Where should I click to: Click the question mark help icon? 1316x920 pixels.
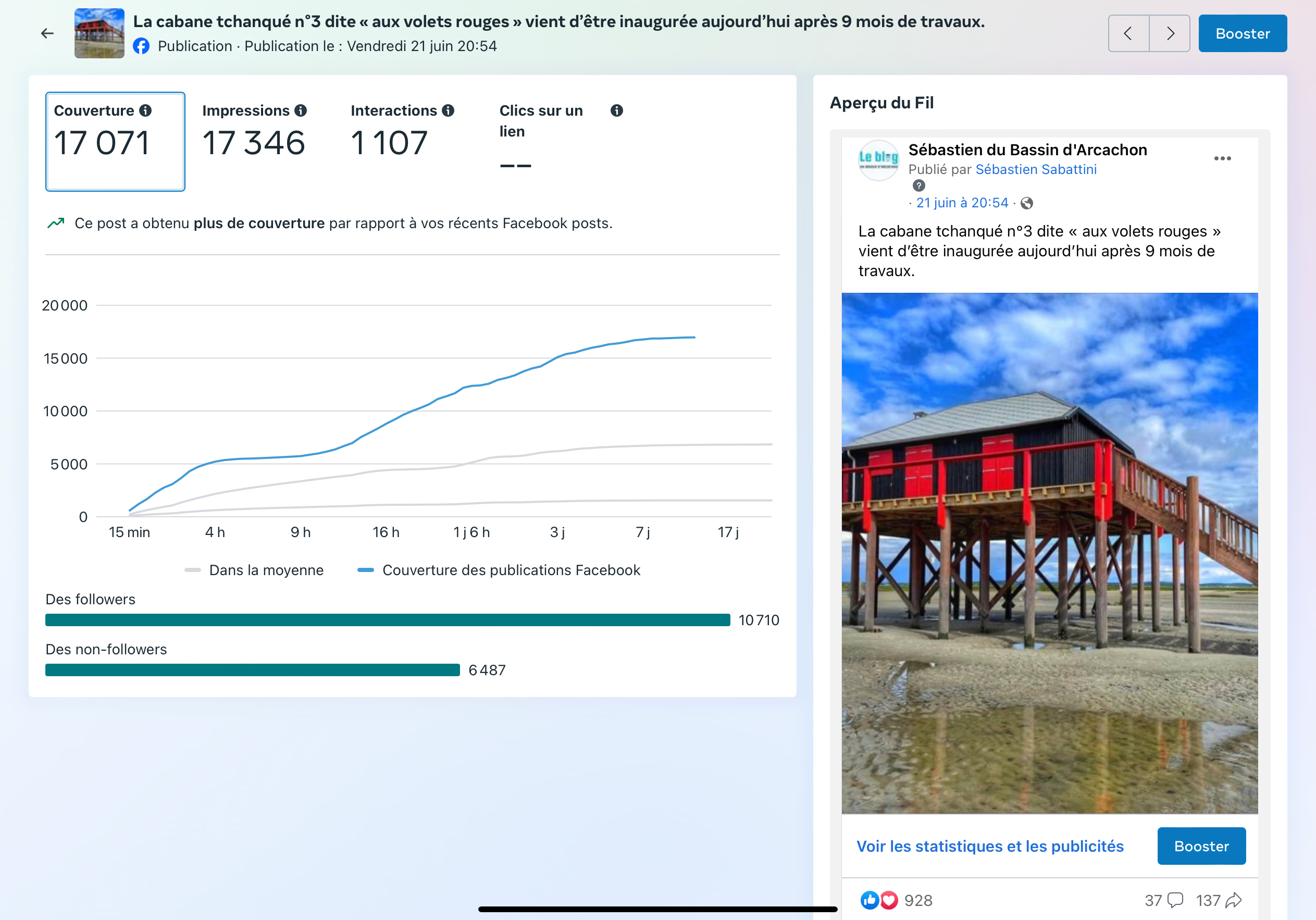click(919, 185)
